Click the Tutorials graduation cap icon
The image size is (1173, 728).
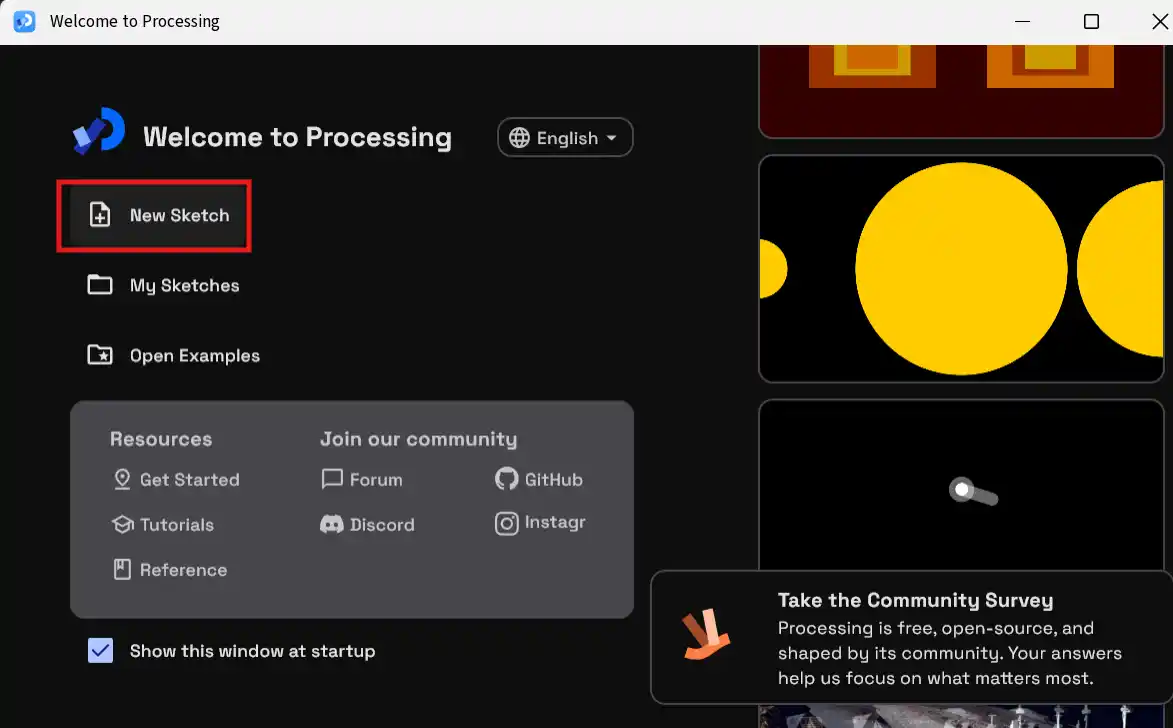click(x=122, y=524)
